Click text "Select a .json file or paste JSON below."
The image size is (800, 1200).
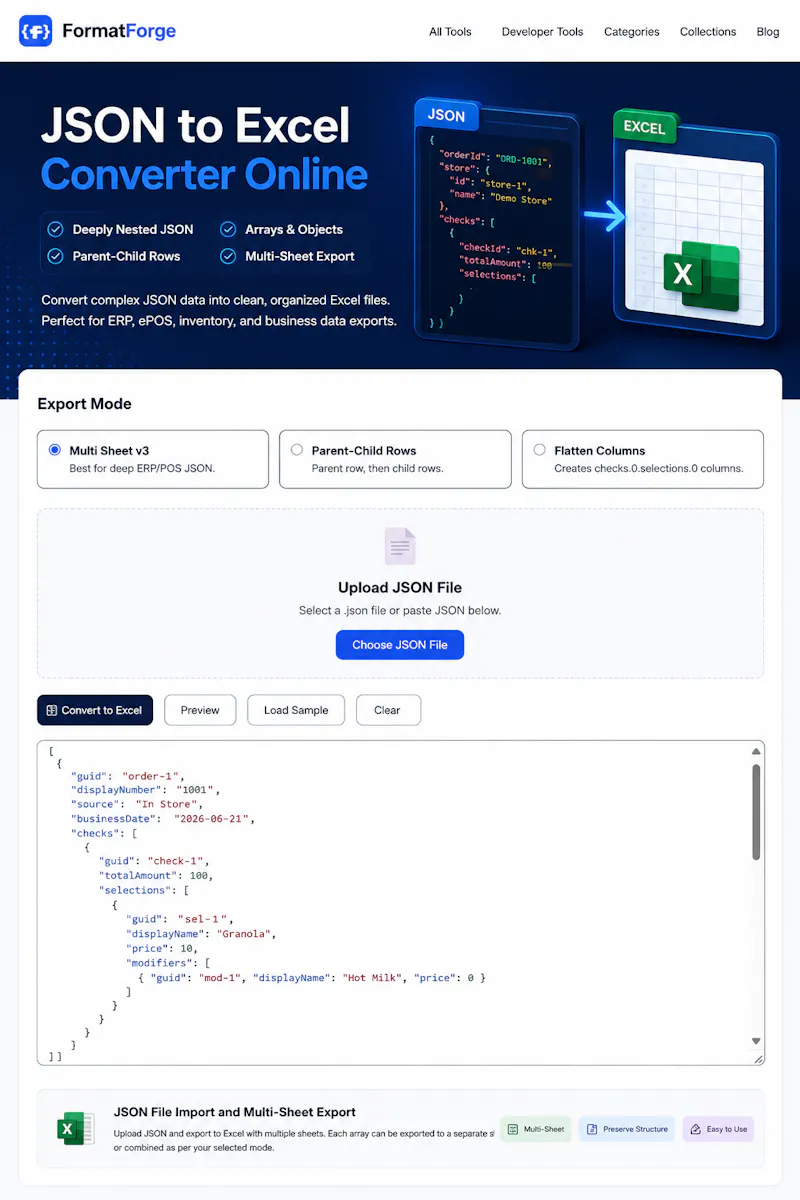click(x=400, y=610)
